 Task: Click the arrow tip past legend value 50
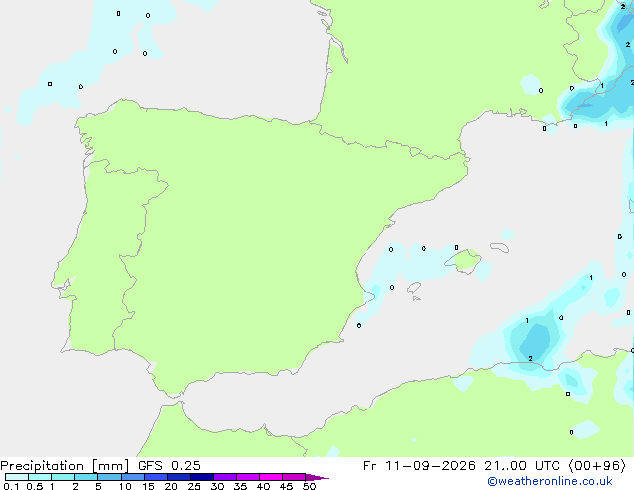pos(317,477)
